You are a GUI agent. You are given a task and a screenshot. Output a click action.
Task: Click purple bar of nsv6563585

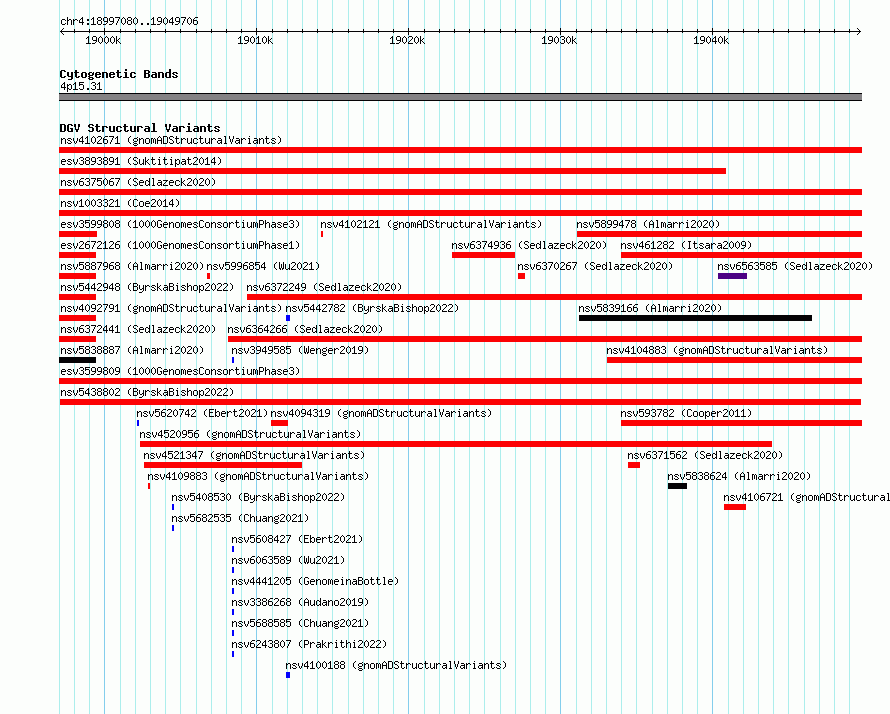point(732,276)
